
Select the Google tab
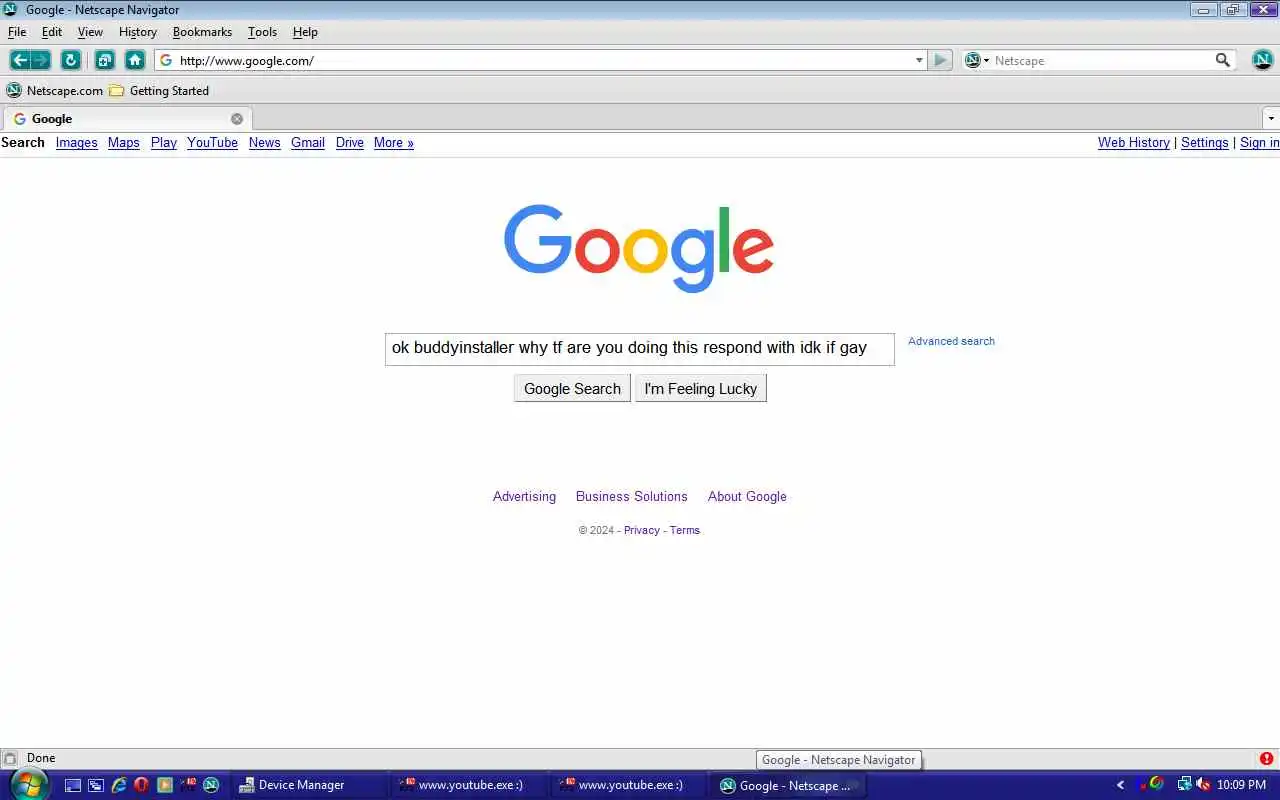point(127,118)
